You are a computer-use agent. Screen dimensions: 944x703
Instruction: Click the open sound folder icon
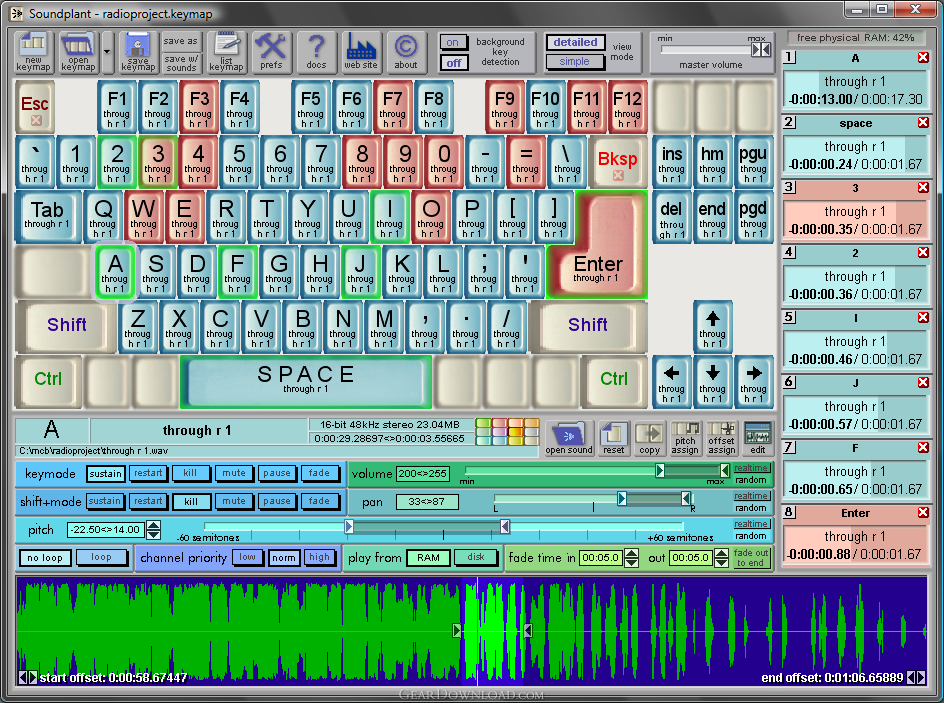click(569, 438)
